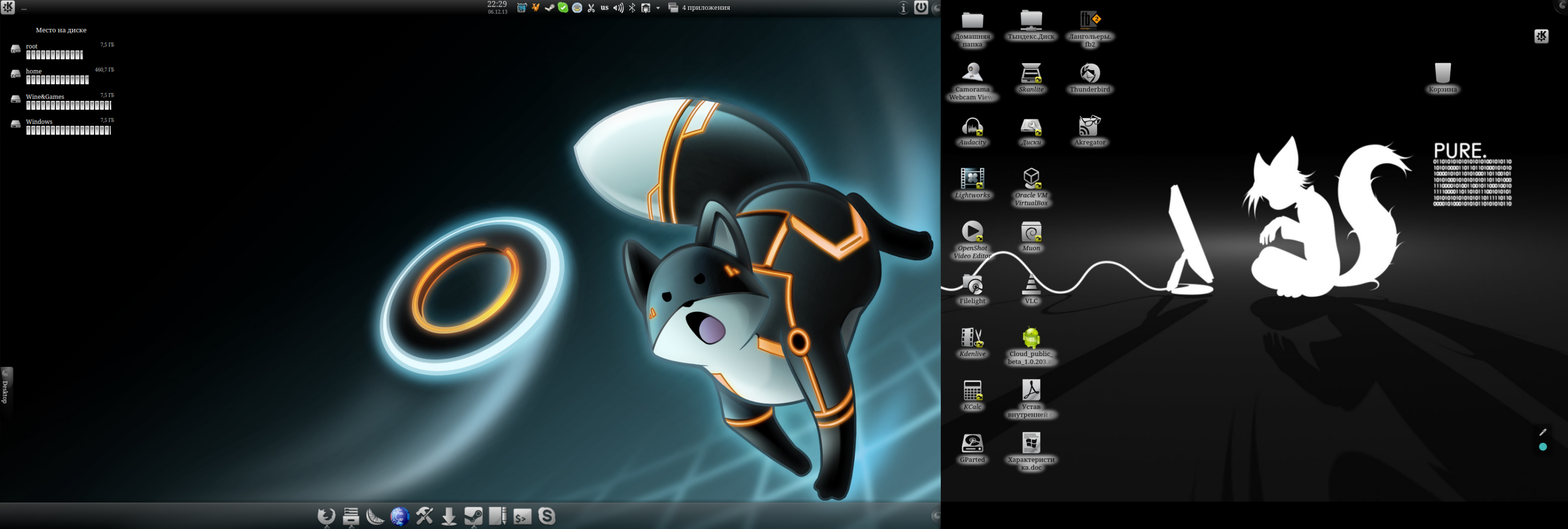Open the download manager arrow icon in dock

click(x=448, y=516)
